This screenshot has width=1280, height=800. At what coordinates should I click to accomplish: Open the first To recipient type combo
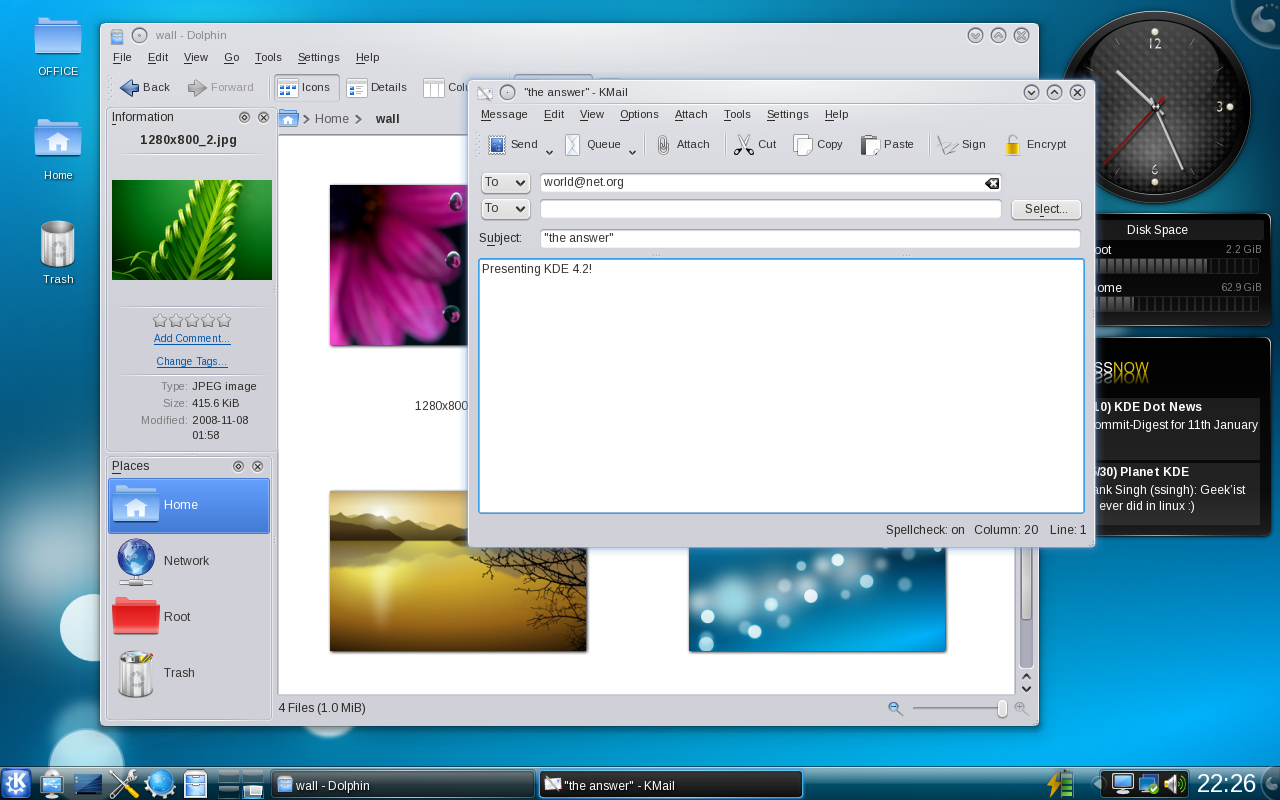[505, 182]
